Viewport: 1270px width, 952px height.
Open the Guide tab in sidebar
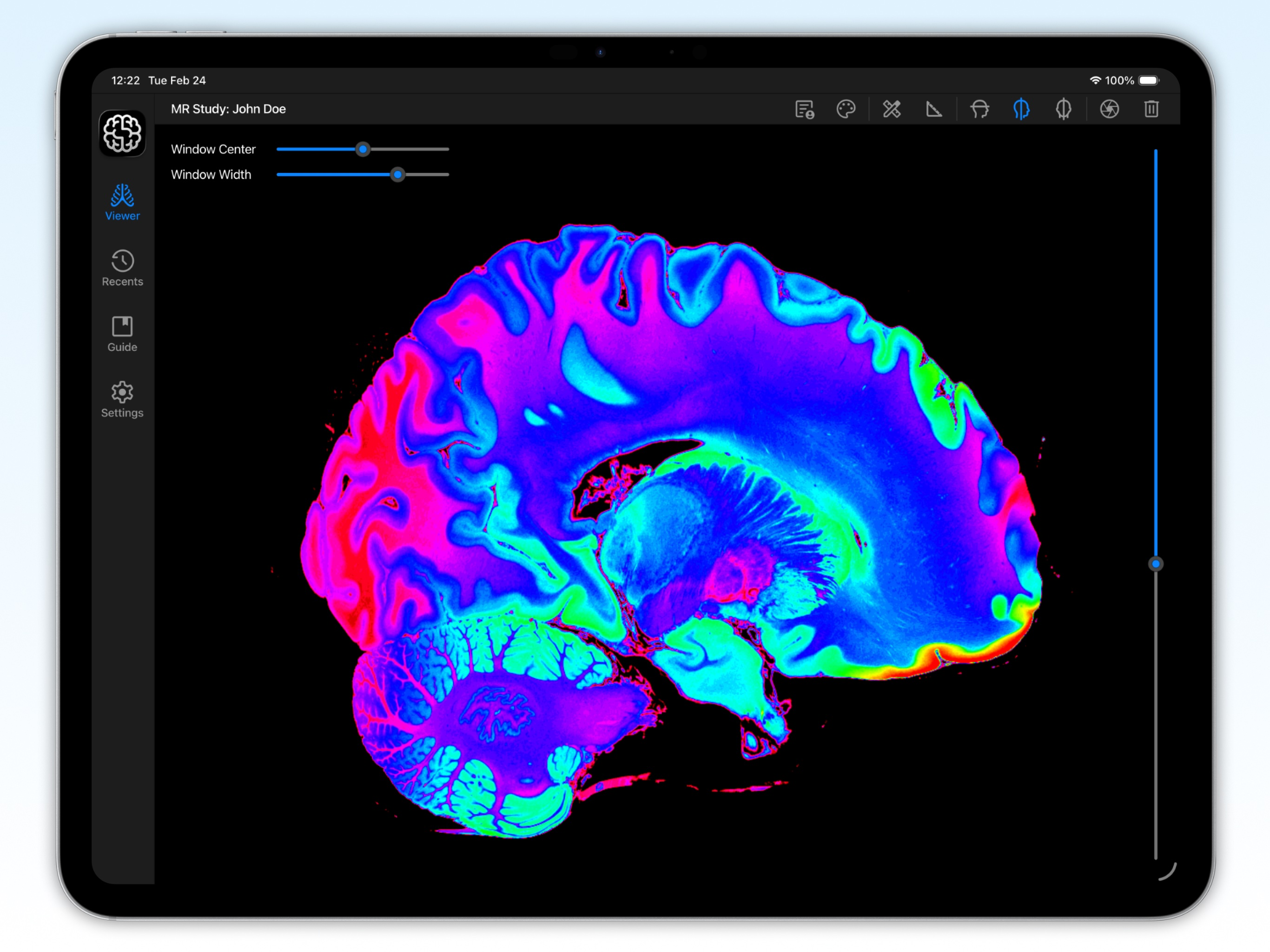point(122,334)
